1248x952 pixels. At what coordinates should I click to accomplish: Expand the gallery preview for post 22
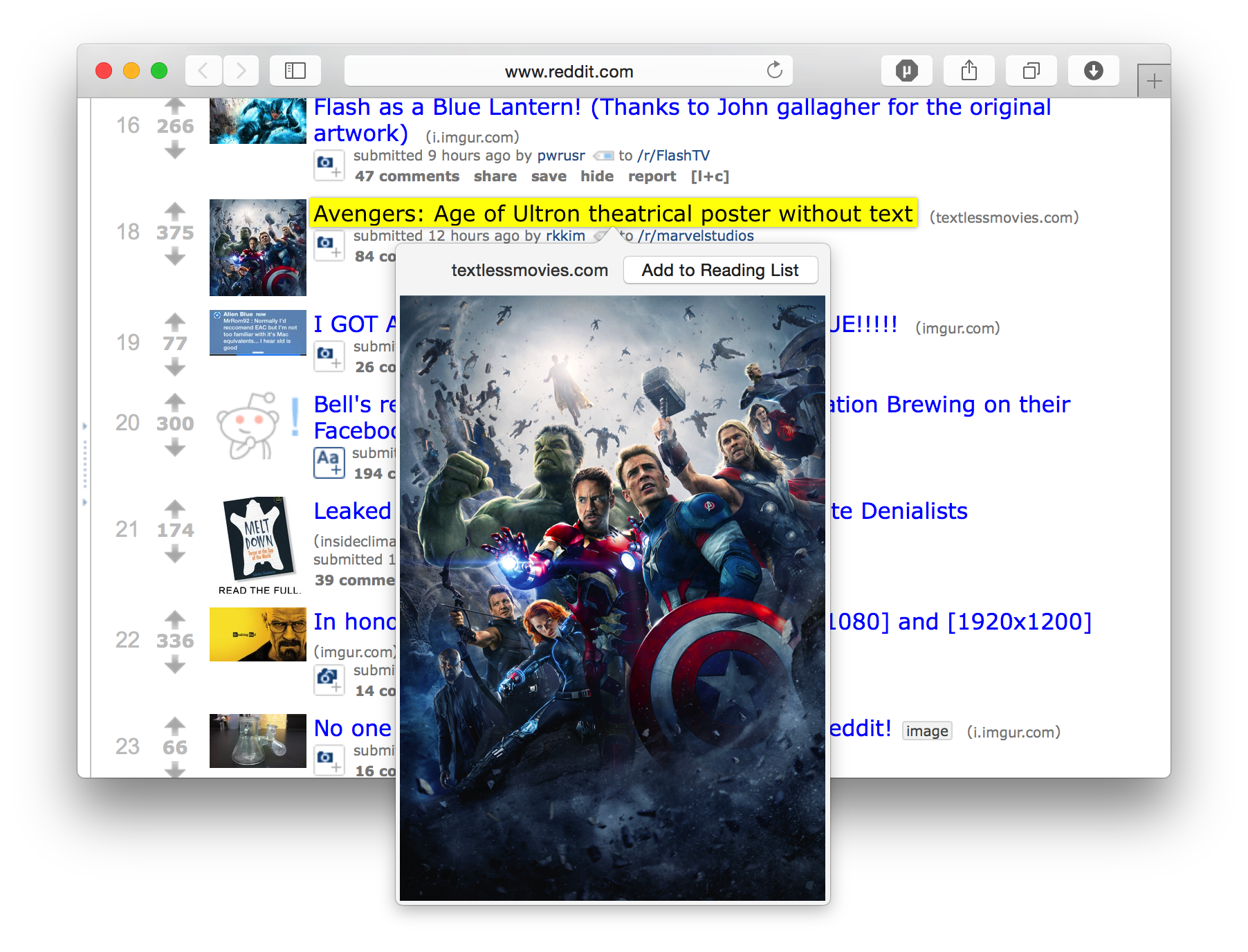coord(329,680)
